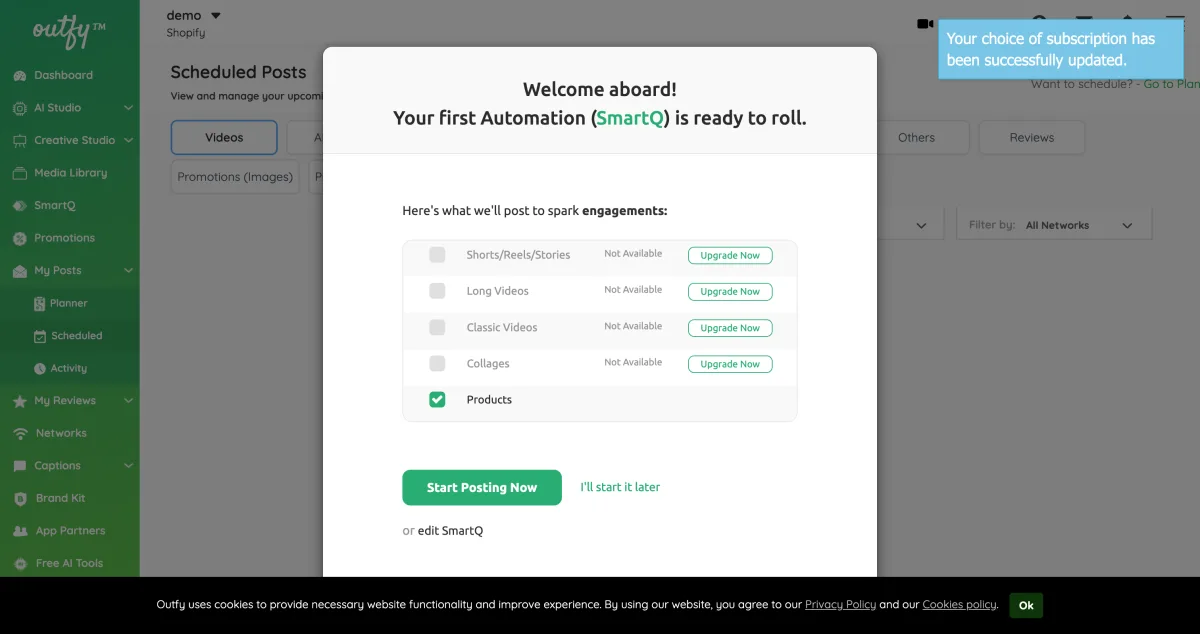Click the Networks wifi icon

[x=19, y=434]
